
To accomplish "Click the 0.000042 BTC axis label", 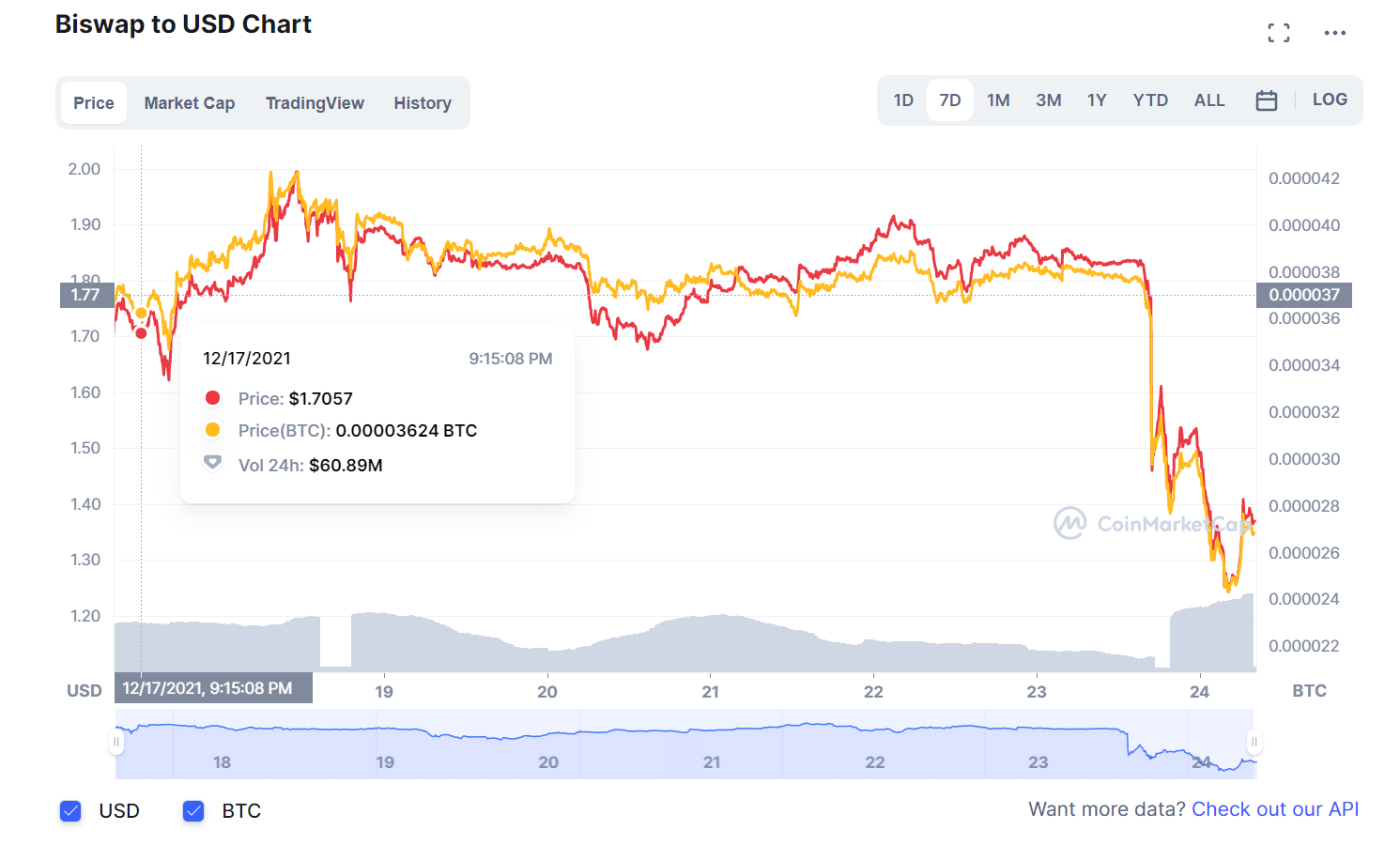I will pyautogui.click(x=1304, y=178).
